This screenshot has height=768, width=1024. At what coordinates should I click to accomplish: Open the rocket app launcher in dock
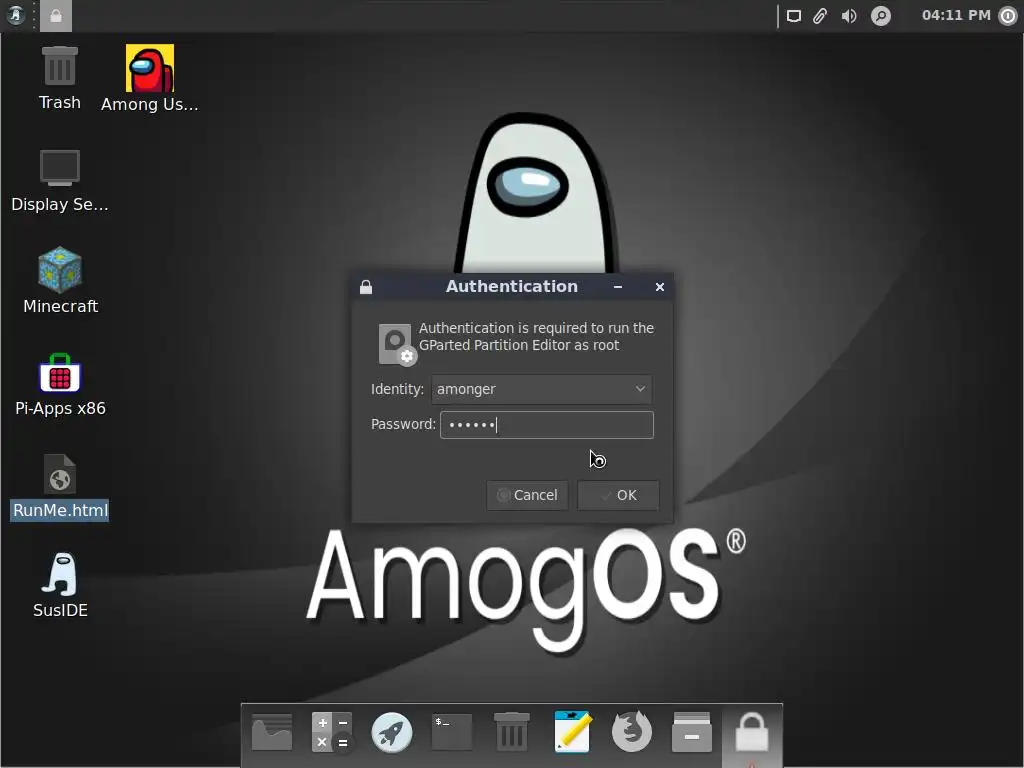point(392,732)
